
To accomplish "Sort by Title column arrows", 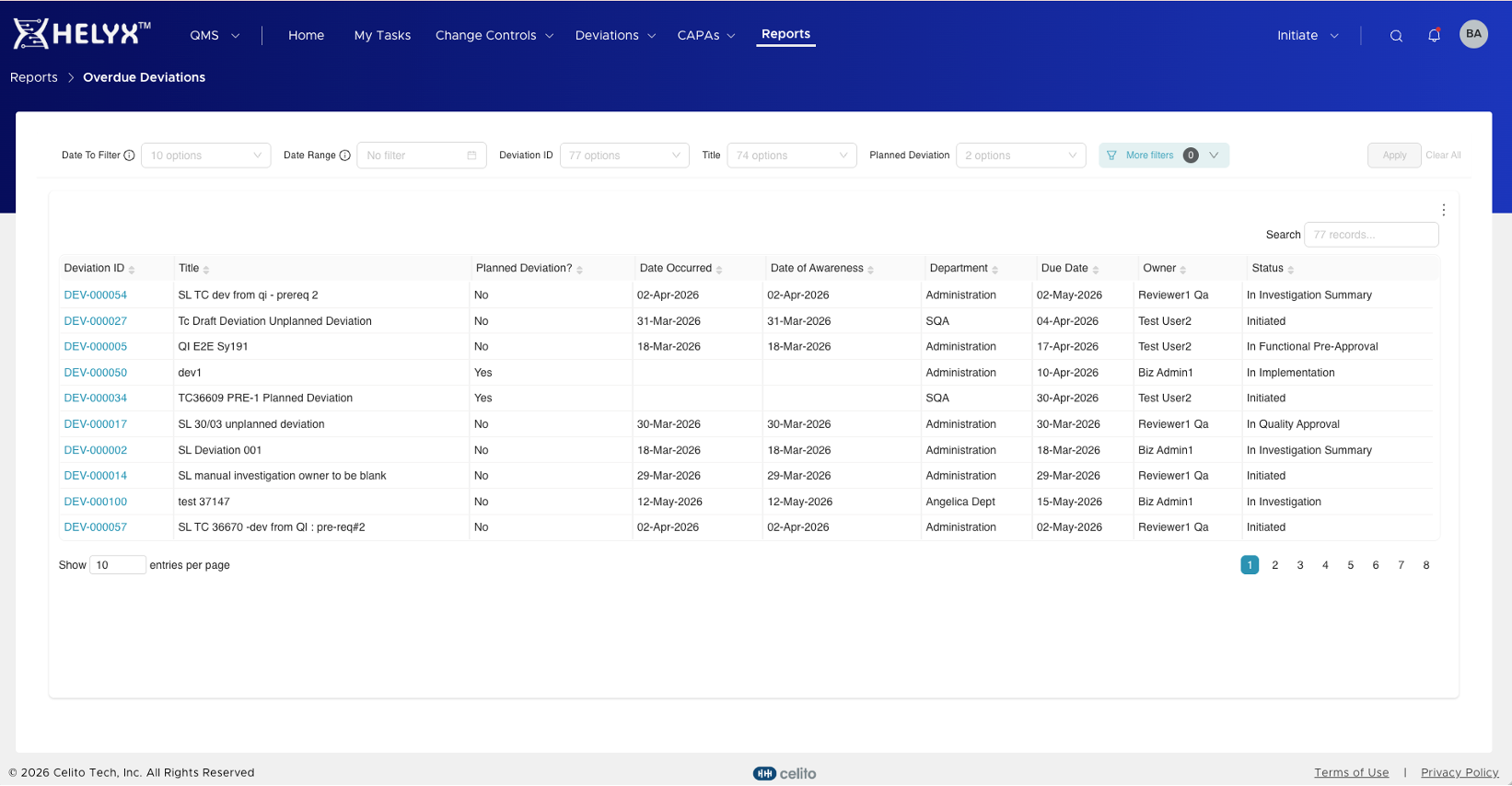I will (x=206, y=270).
